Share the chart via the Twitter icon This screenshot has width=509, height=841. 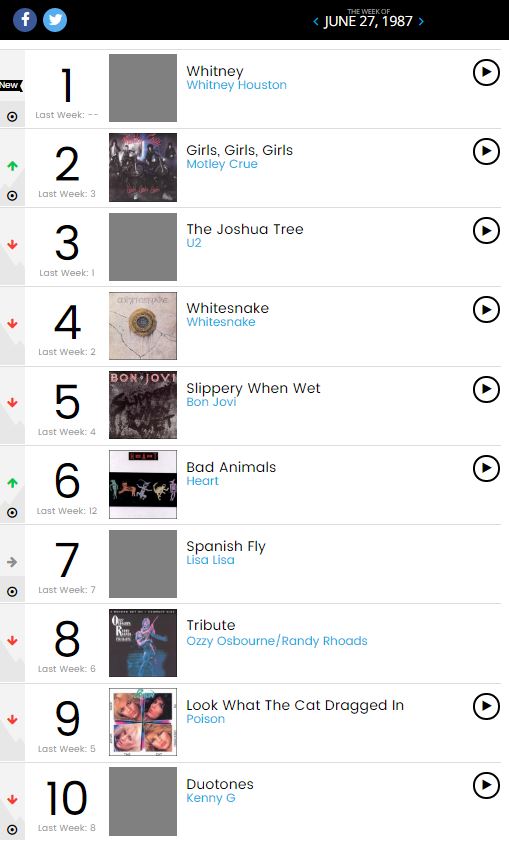click(x=55, y=20)
